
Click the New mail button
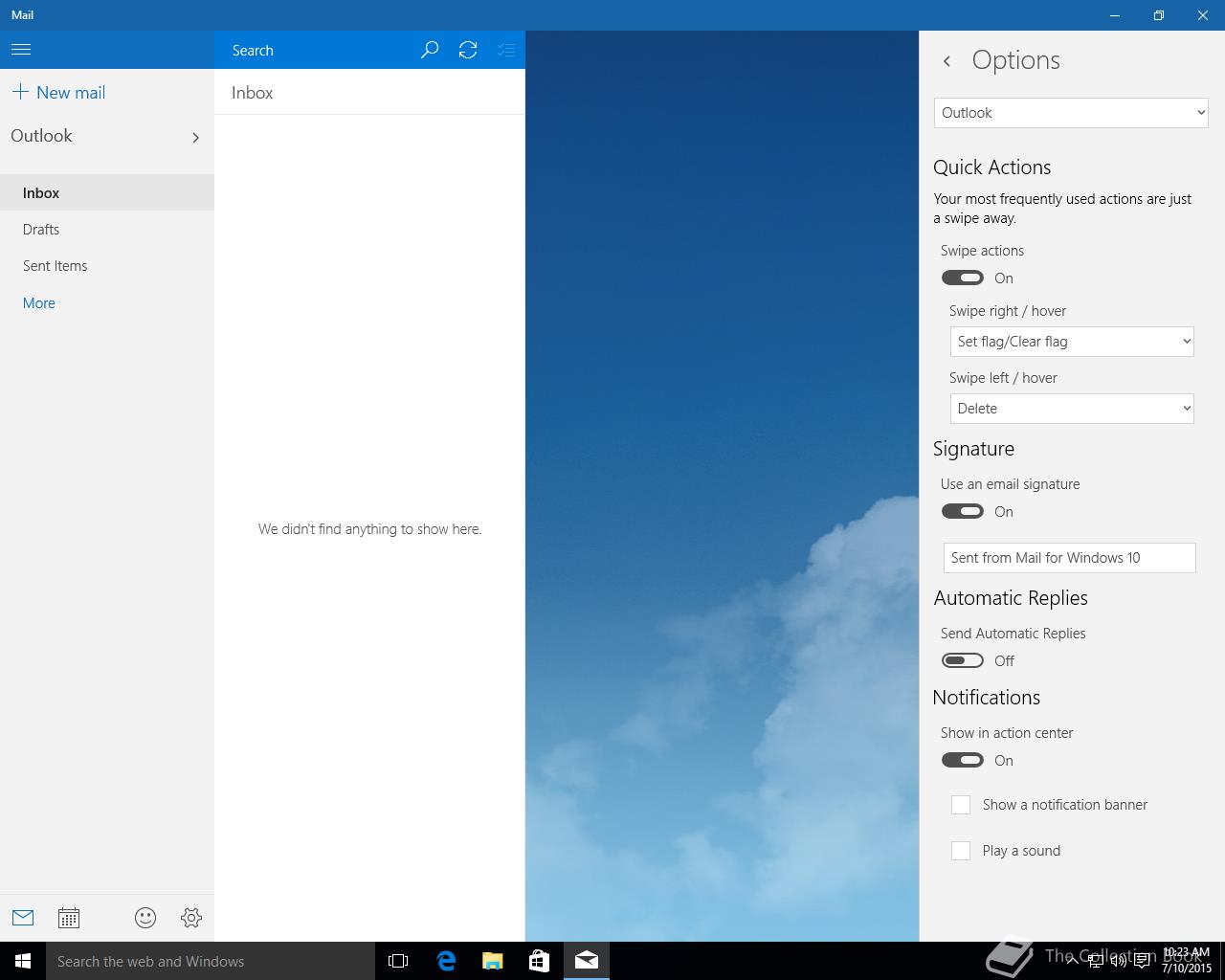click(59, 93)
